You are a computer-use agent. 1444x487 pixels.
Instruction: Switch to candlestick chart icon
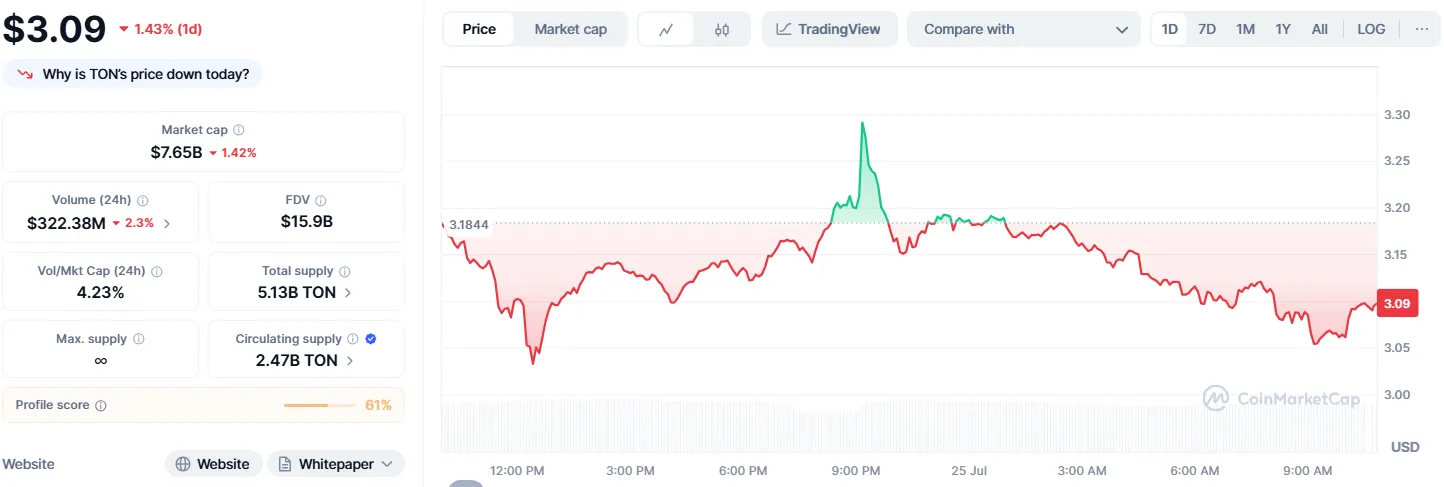pyautogui.click(x=722, y=30)
